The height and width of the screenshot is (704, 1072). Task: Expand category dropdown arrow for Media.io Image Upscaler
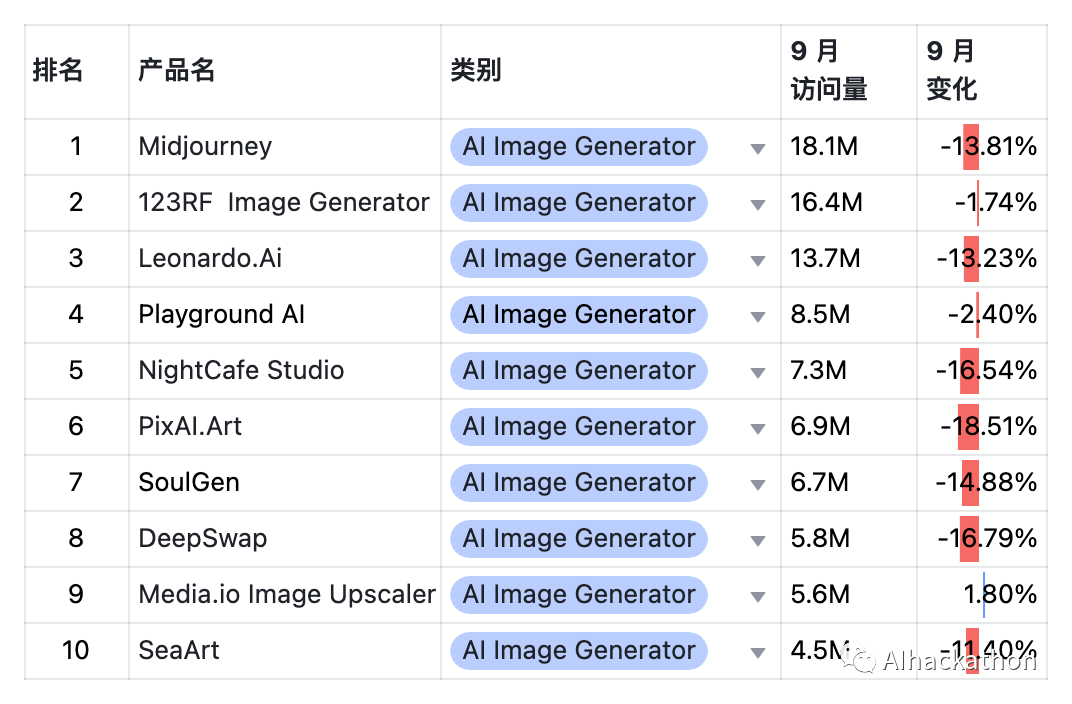click(758, 597)
